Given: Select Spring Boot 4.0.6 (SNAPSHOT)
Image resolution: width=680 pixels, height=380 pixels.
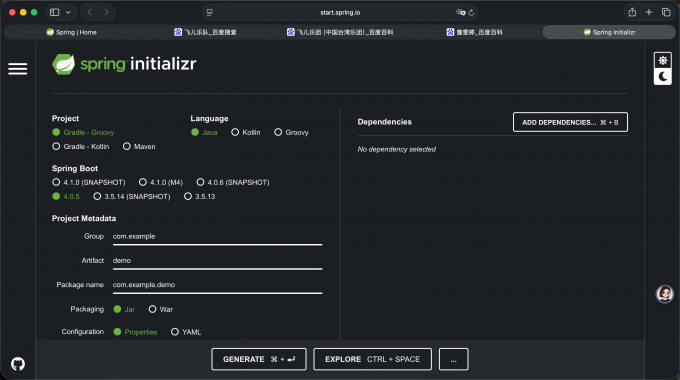Looking at the screenshot, I should click(x=233, y=182).
